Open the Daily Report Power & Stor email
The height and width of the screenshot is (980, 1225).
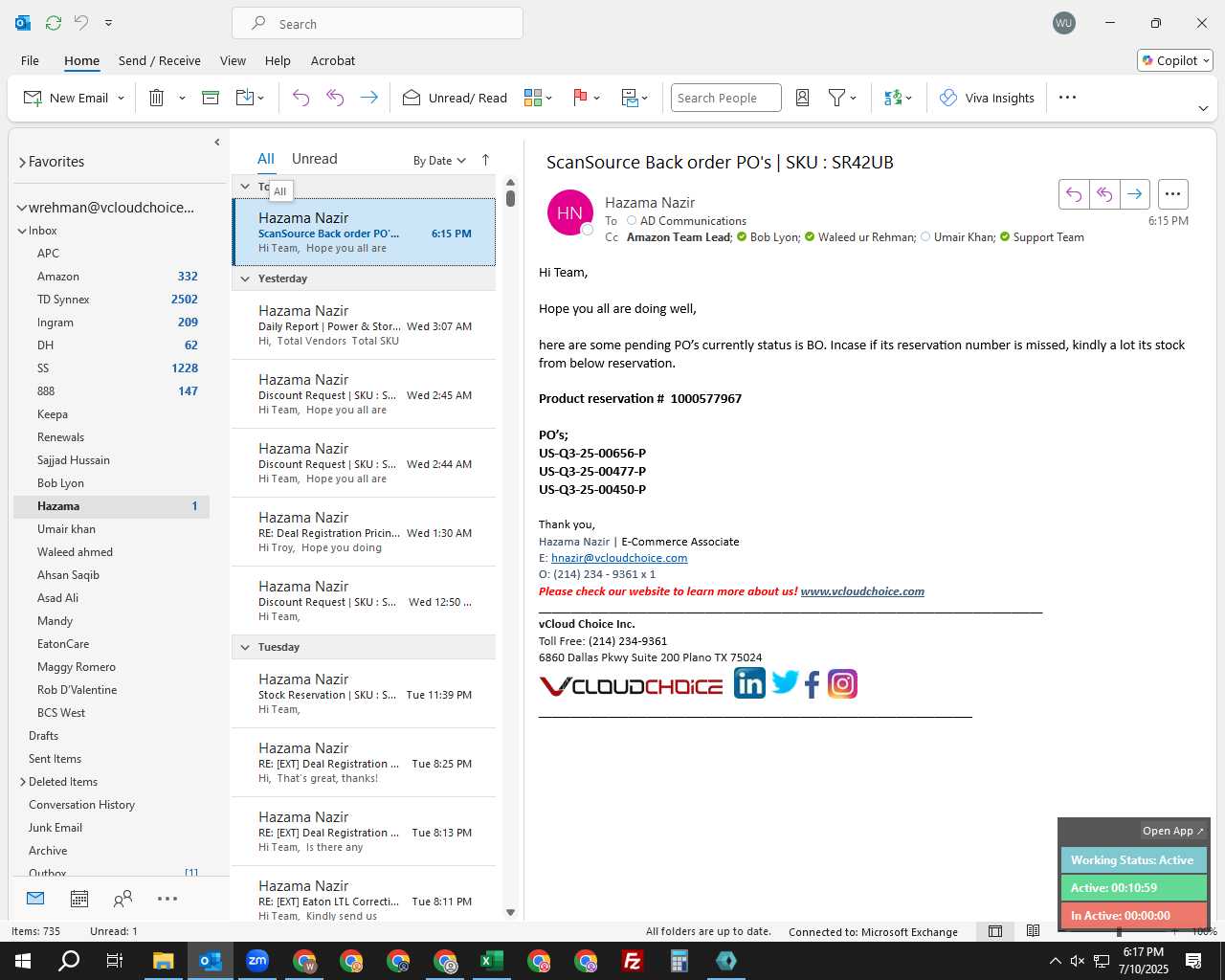[365, 325]
